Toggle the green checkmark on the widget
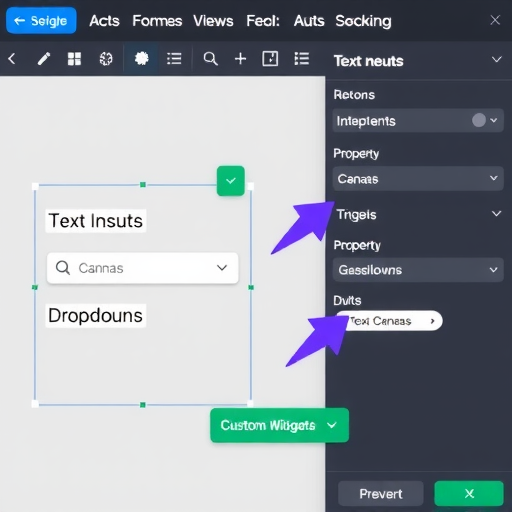512x512 pixels. [x=231, y=181]
